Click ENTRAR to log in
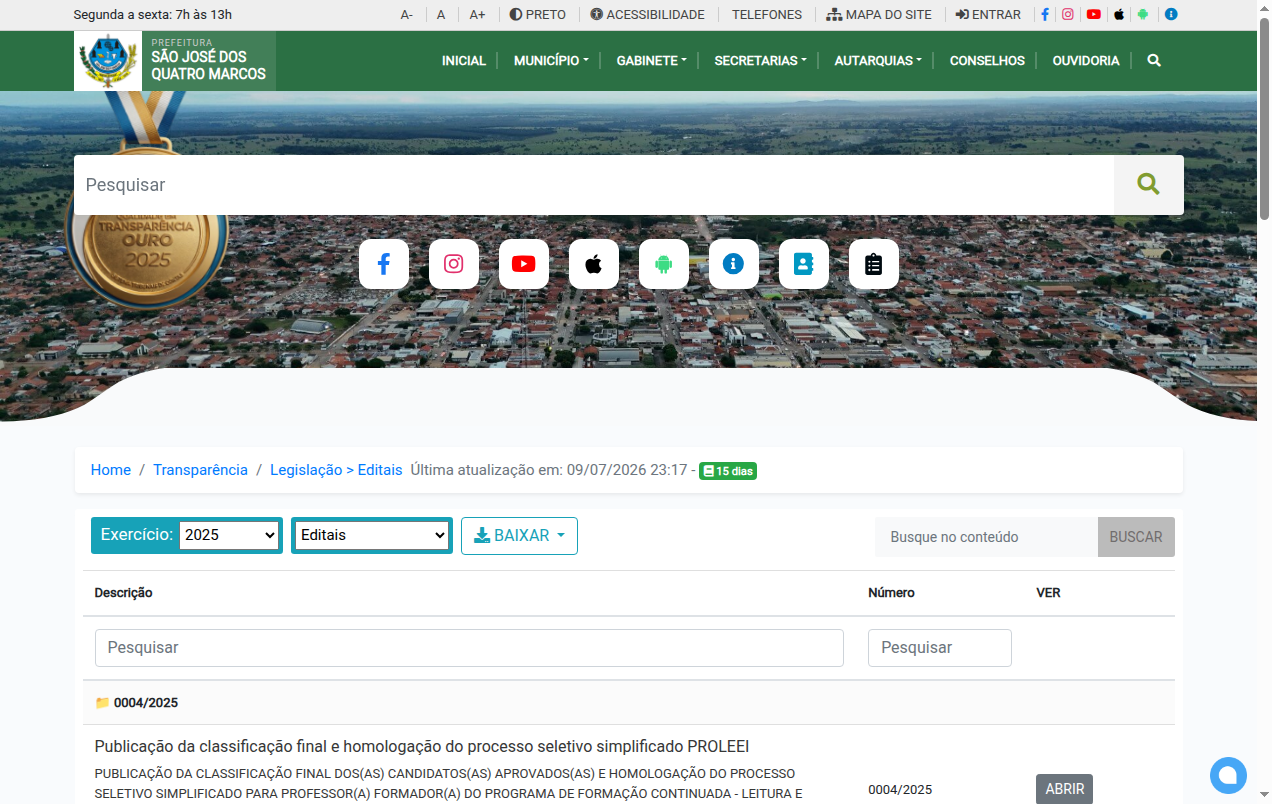The width and height of the screenshot is (1272, 804). pyautogui.click(x=988, y=15)
